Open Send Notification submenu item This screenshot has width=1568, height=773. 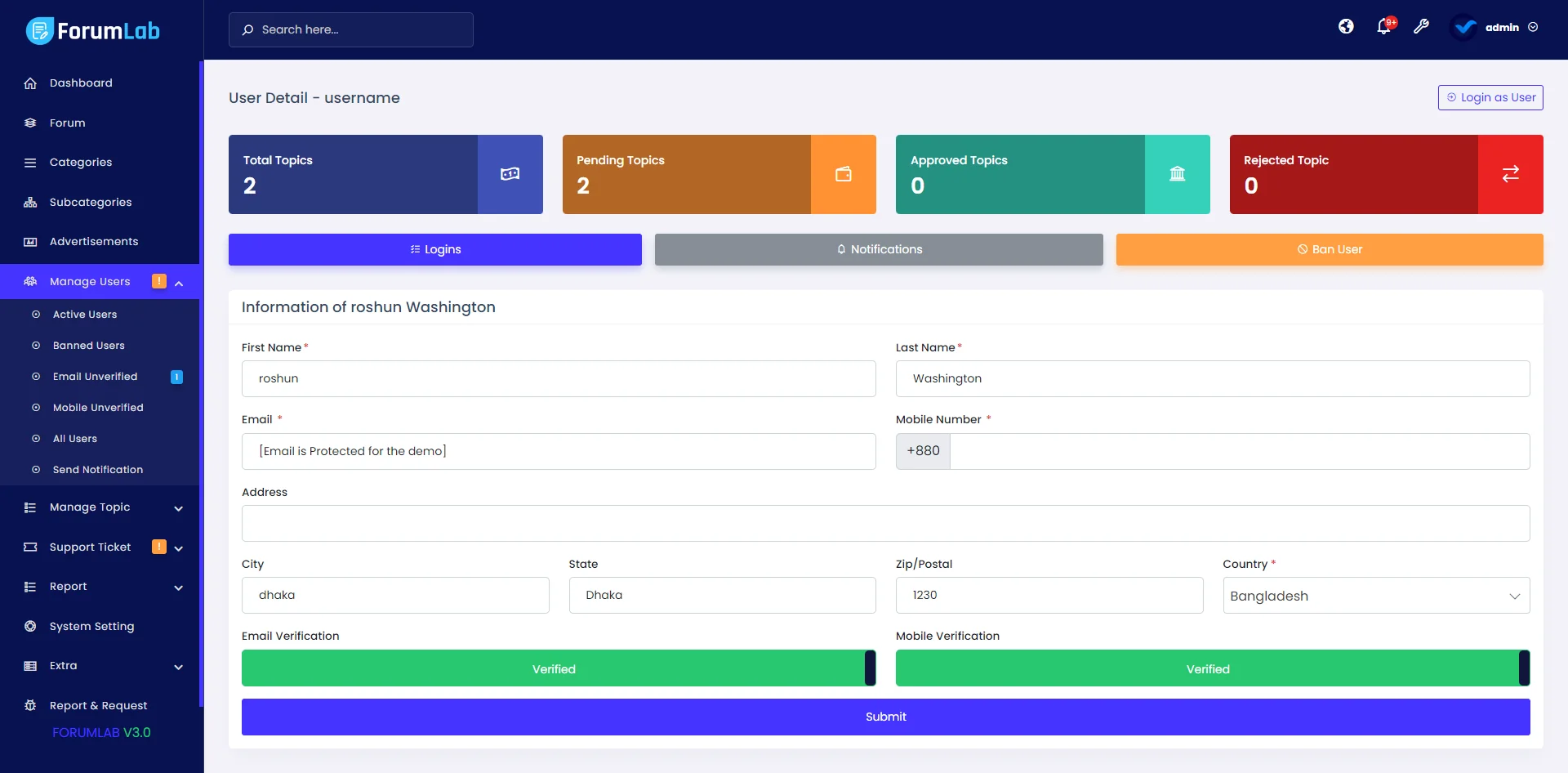click(100, 470)
